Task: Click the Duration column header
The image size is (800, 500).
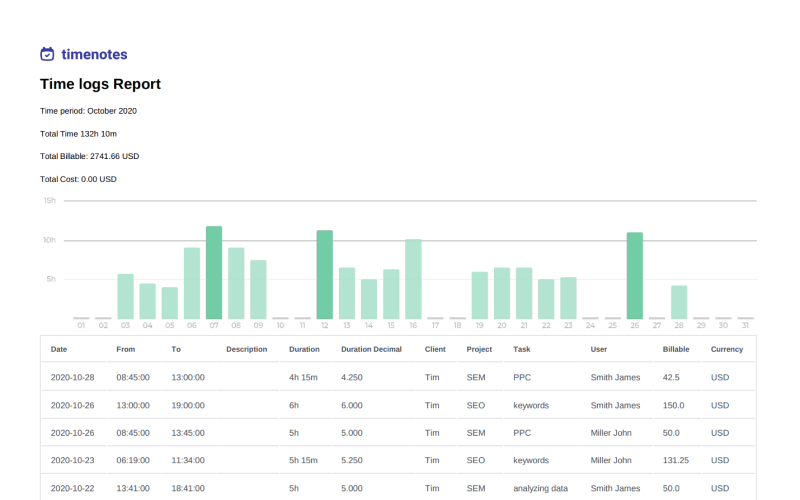Action: (304, 349)
